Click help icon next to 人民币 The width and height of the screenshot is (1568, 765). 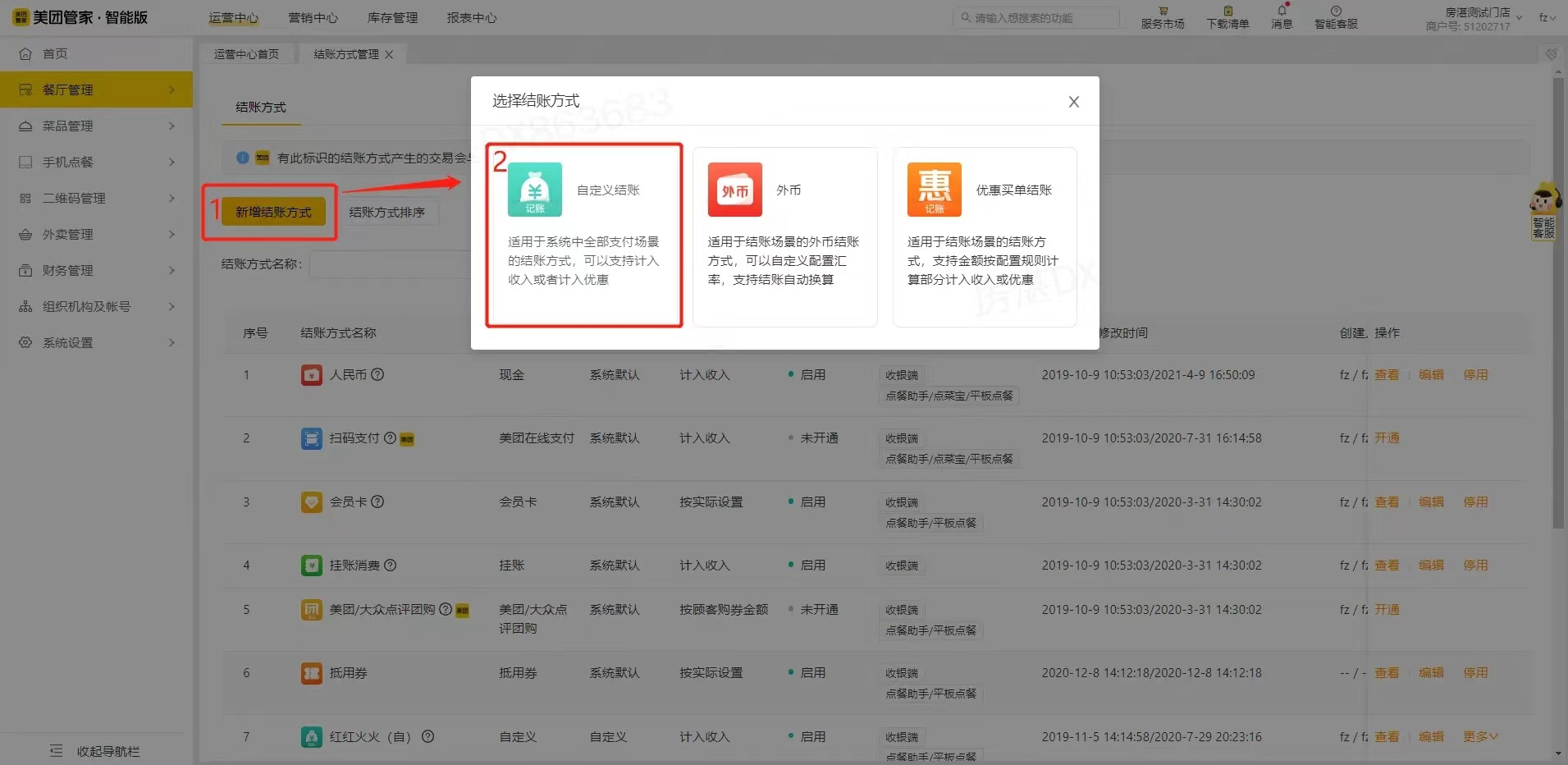(x=377, y=374)
